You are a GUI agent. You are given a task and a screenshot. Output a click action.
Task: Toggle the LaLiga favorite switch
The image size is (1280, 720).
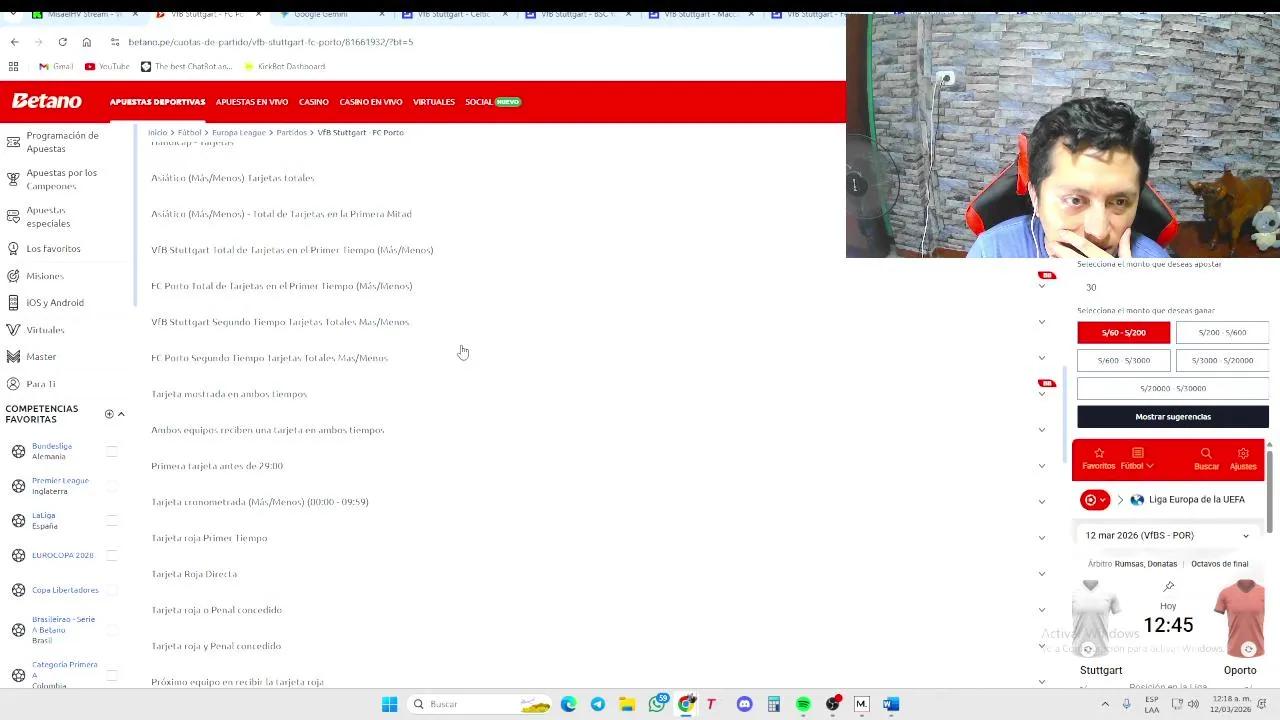coord(111,519)
